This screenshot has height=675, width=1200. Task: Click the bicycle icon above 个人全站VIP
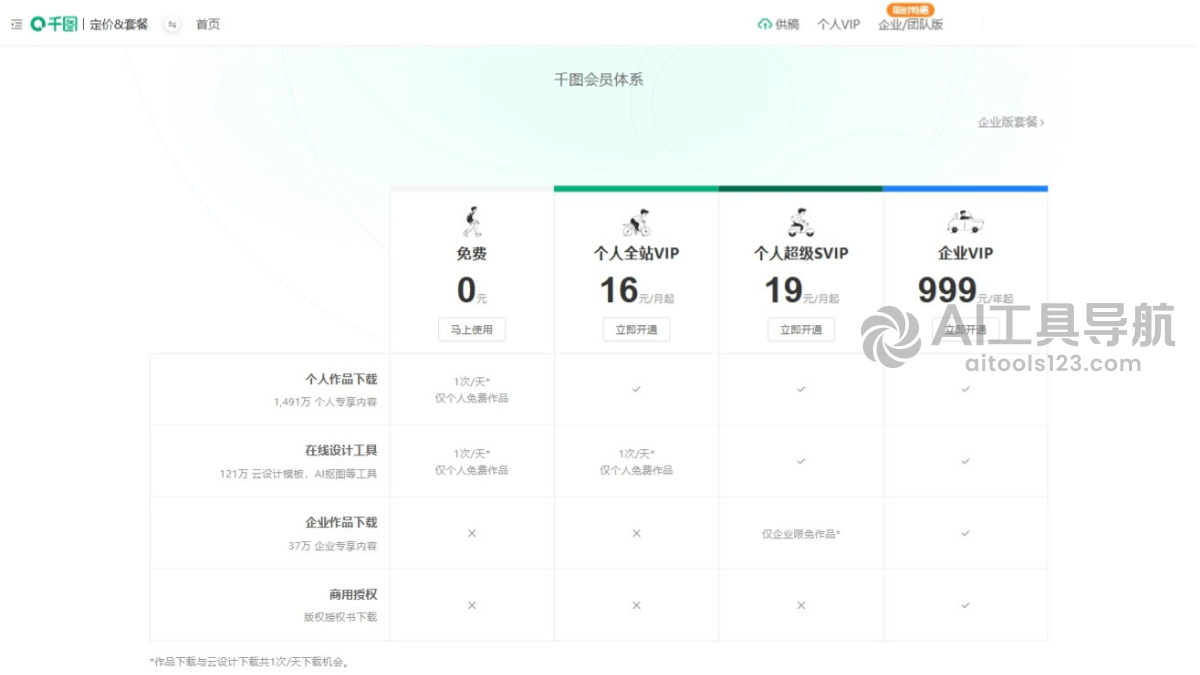pos(636,222)
